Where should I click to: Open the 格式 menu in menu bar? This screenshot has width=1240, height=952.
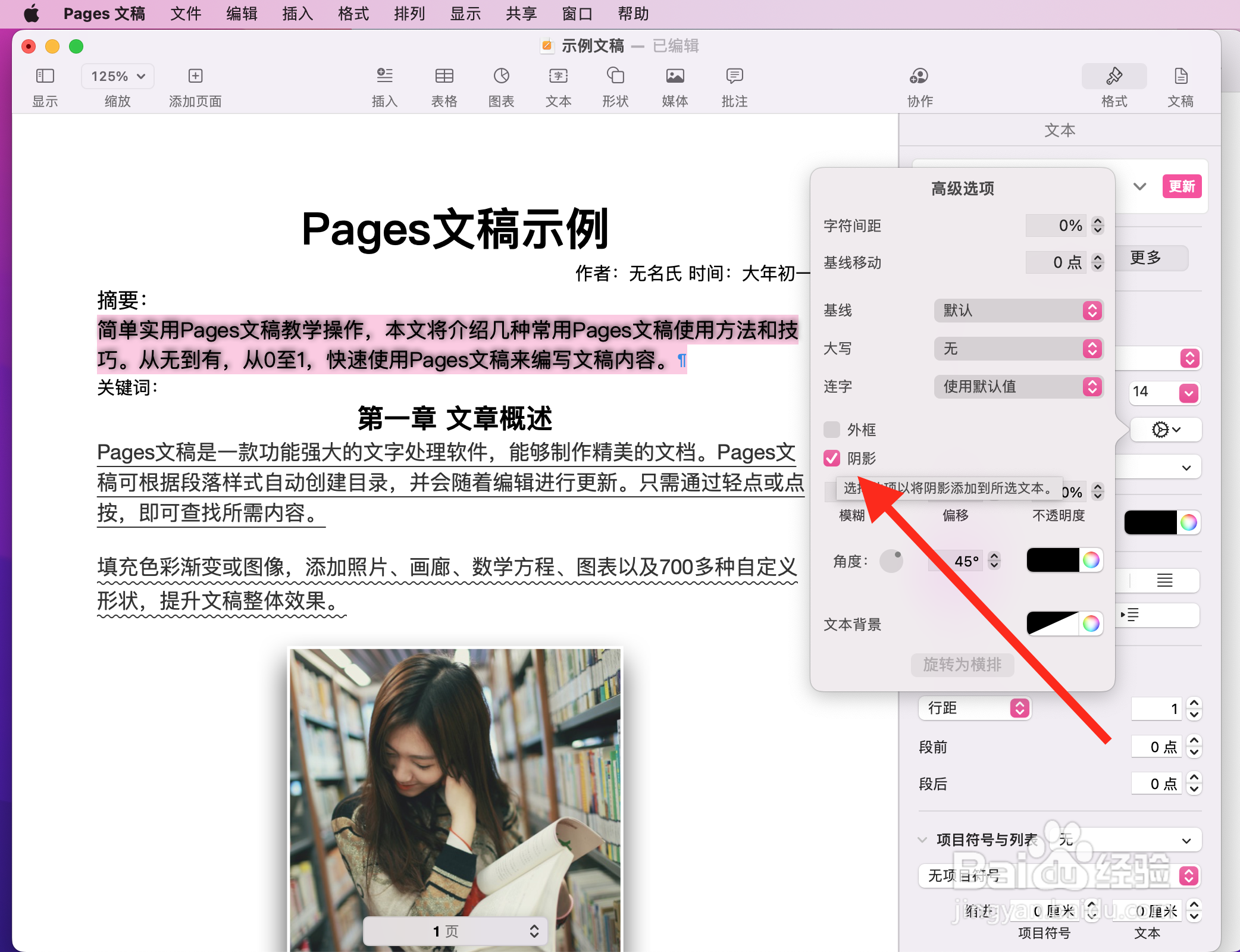tap(353, 13)
